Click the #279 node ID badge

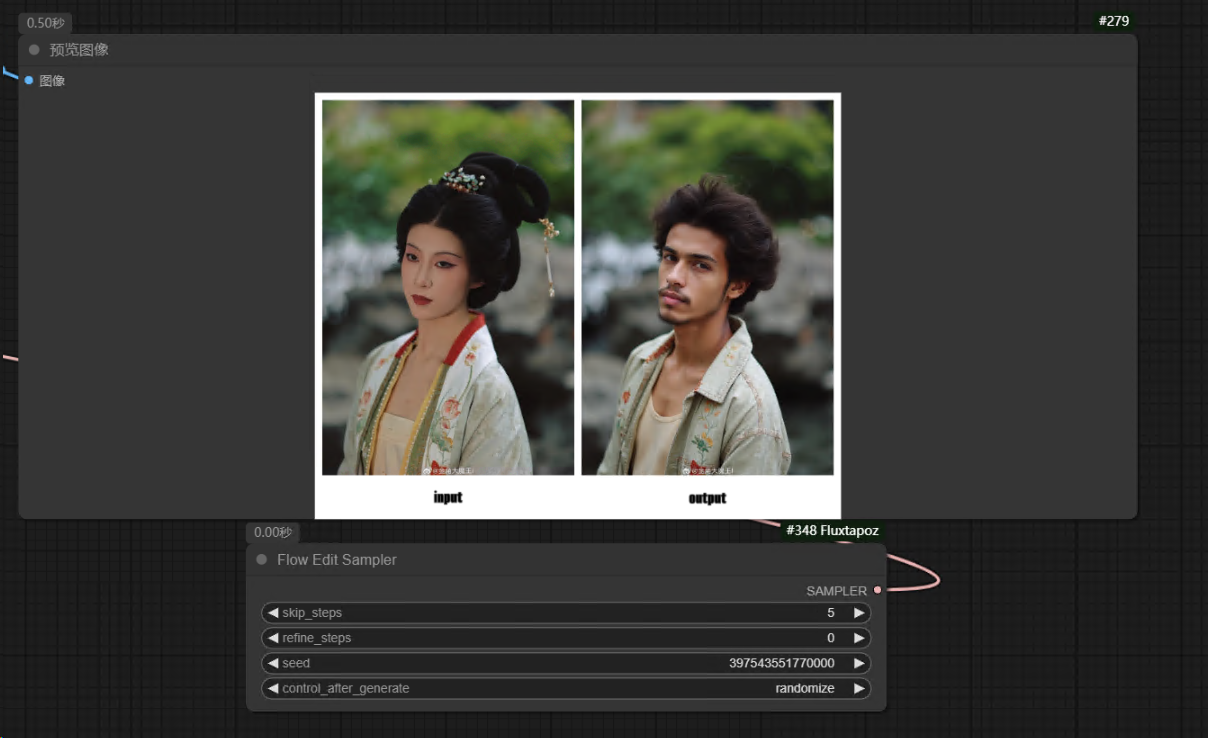[1114, 21]
